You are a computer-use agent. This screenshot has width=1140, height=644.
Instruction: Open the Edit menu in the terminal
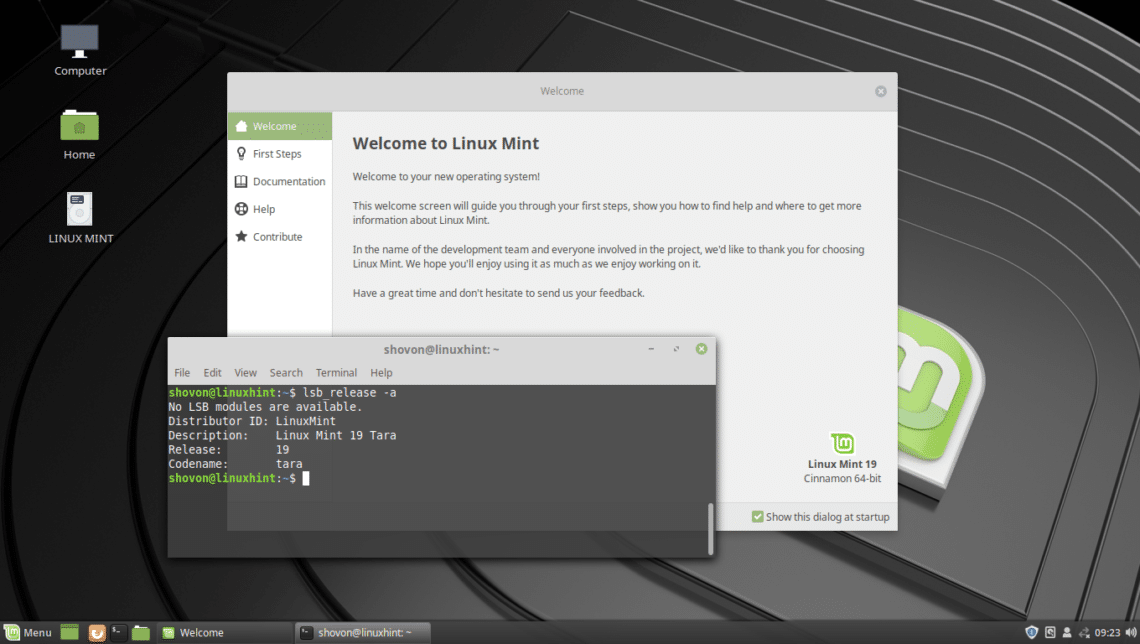coord(212,372)
